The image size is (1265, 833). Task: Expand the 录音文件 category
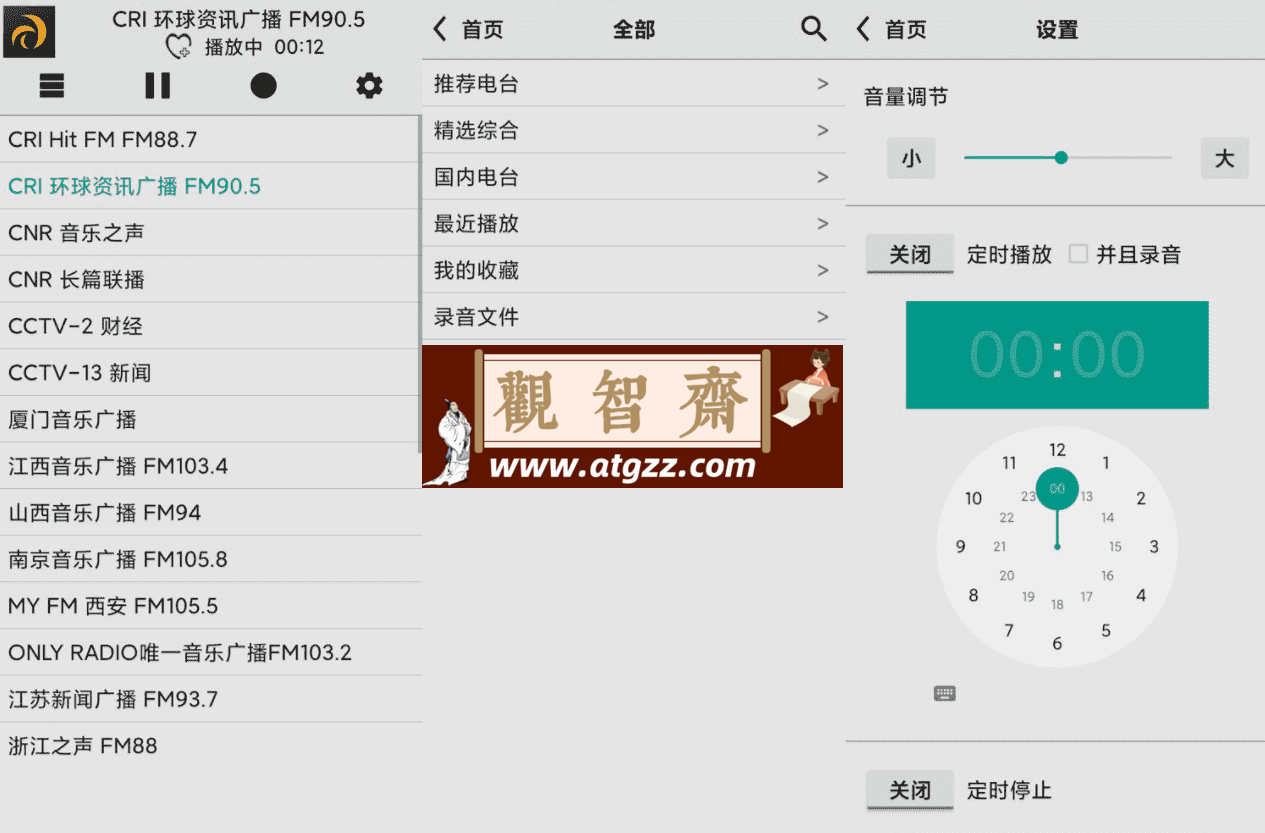(633, 317)
